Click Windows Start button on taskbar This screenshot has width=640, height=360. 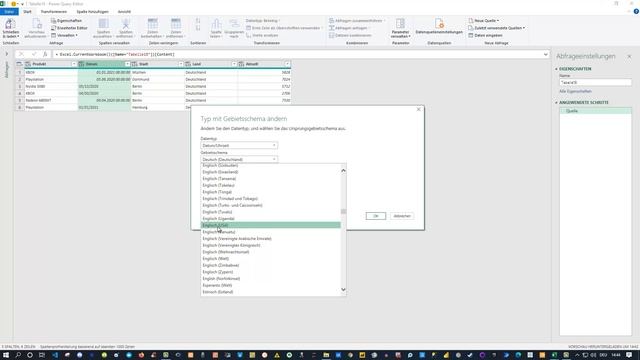pos(6,355)
